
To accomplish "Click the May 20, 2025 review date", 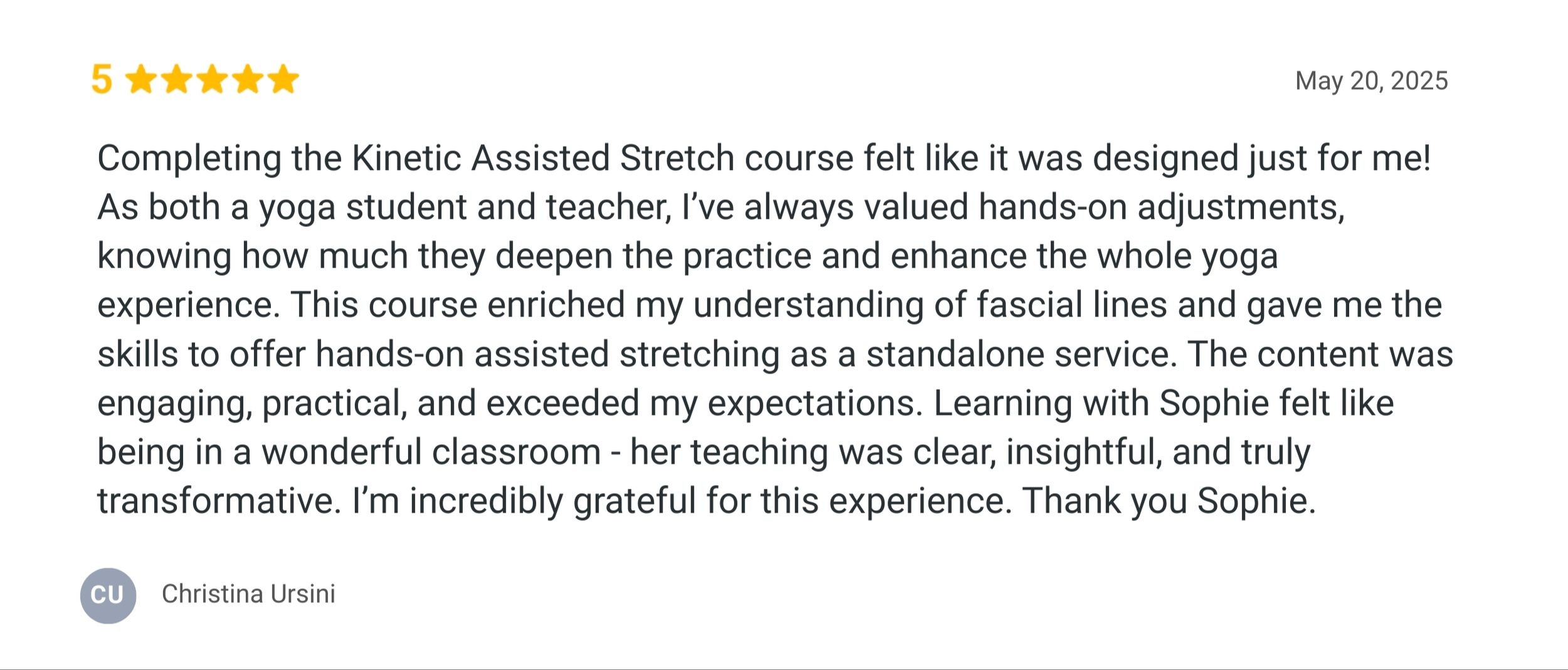I will (1372, 81).
